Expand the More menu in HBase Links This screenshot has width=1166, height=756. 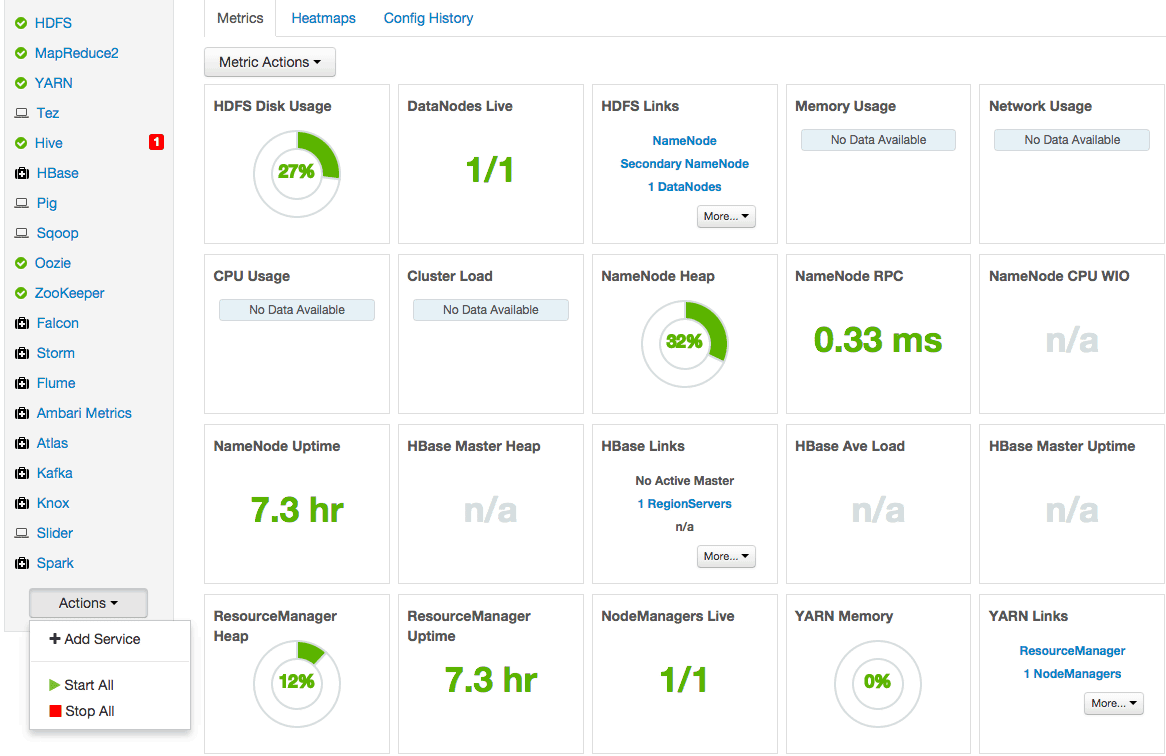point(726,556)
